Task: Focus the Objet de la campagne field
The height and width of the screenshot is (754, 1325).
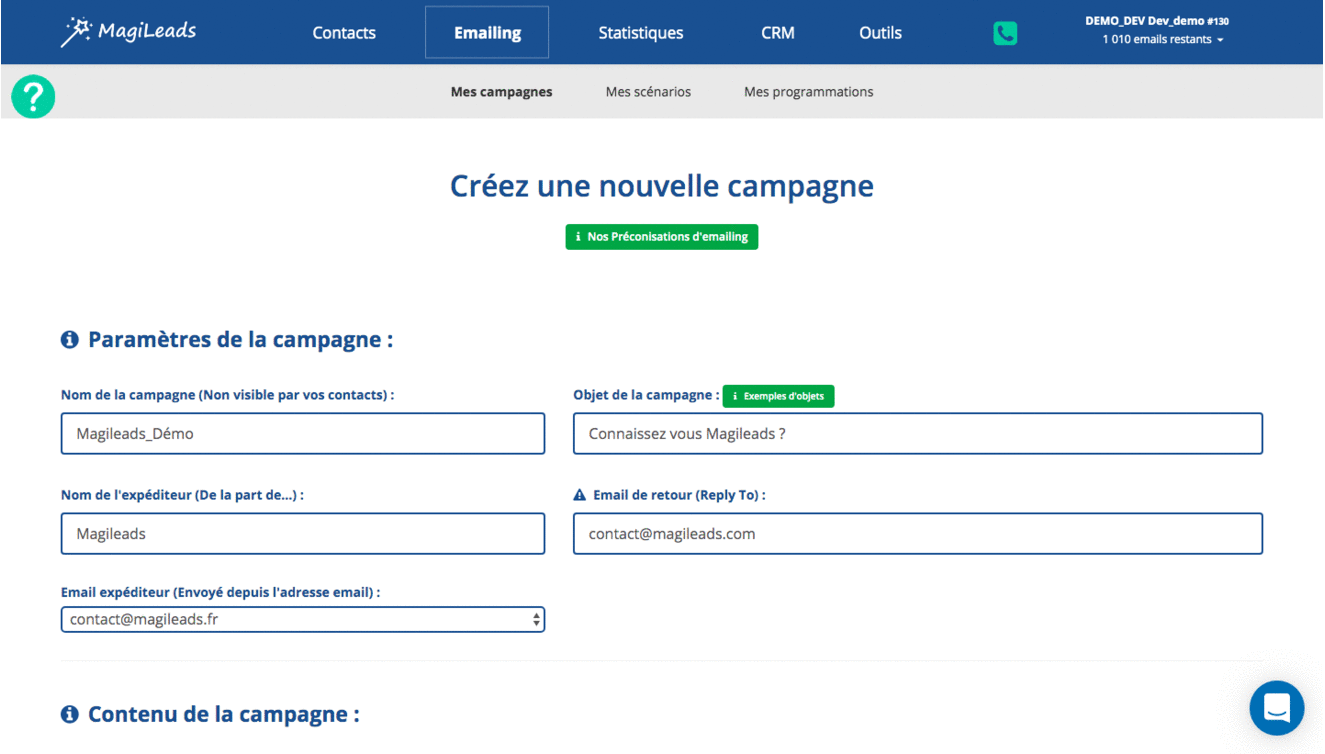Action: [x=918, y=434]
